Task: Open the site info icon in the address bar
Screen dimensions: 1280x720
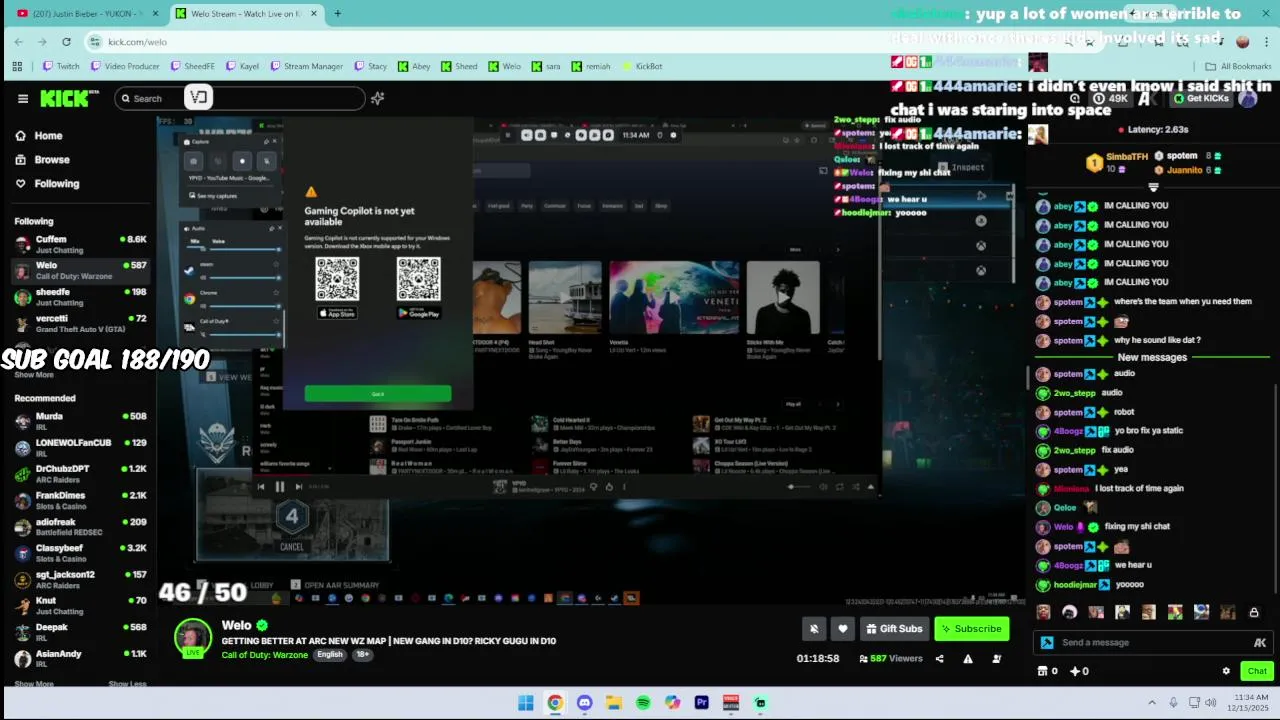Action: coord(95,42)
